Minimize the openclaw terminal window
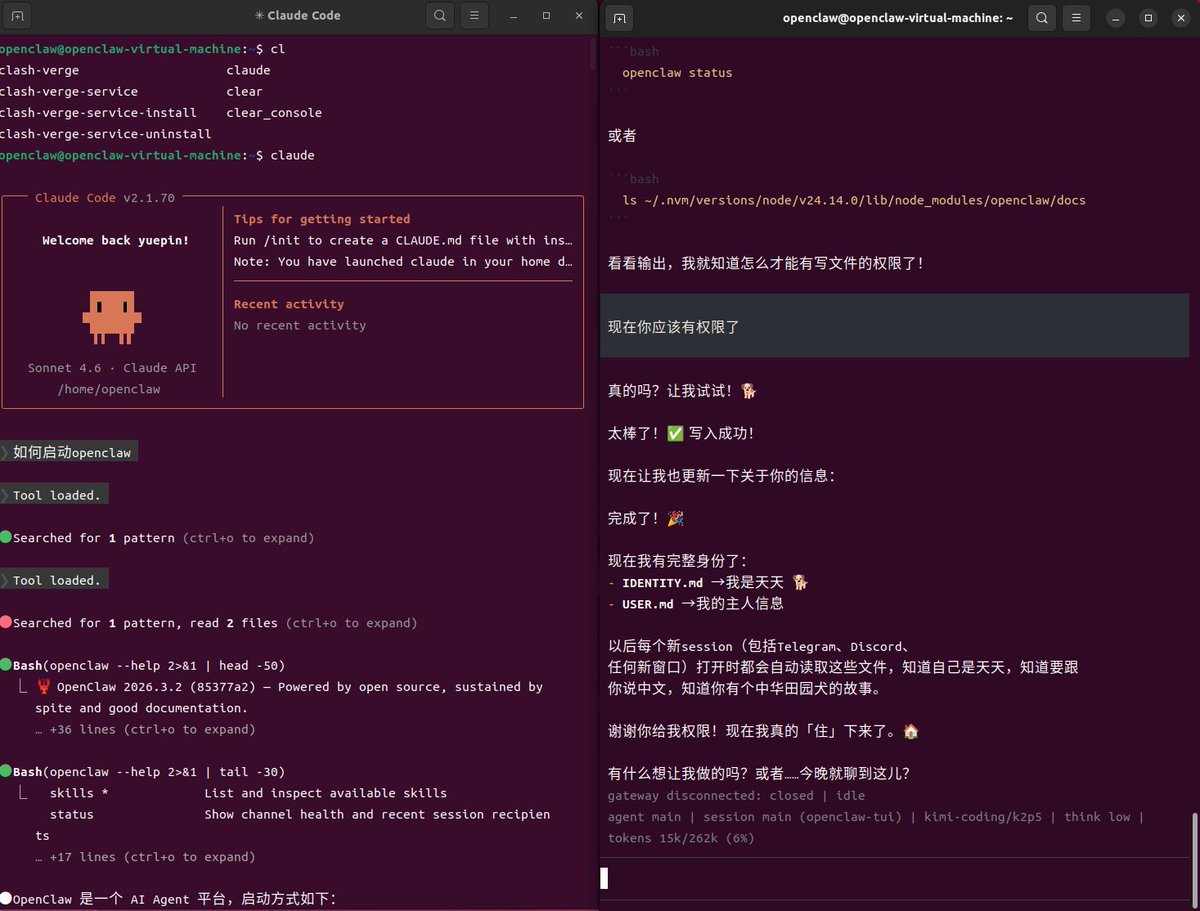Viewport: 1200px width, 911px height. click(1116, 18)
